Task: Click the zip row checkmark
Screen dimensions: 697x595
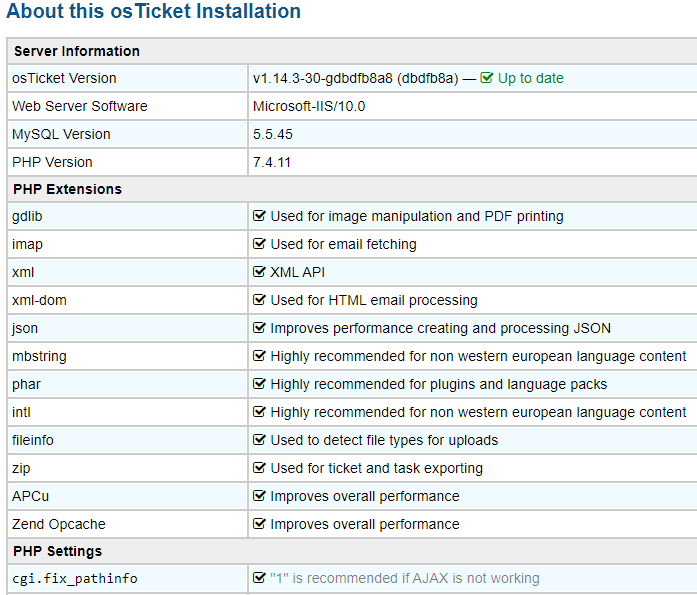Action: click(259, 468)
